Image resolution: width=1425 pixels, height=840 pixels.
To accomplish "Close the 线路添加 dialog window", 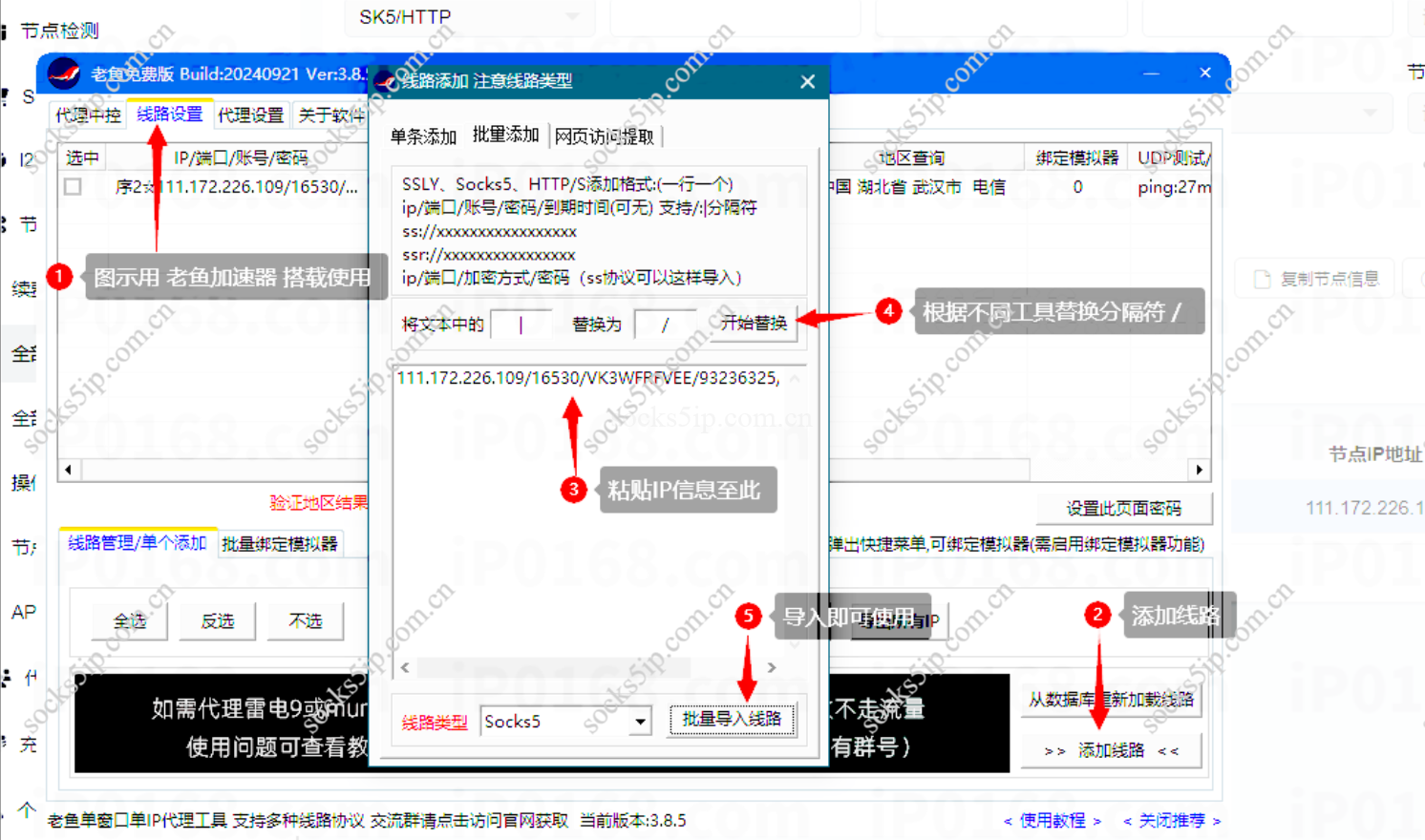I will 807,82.
